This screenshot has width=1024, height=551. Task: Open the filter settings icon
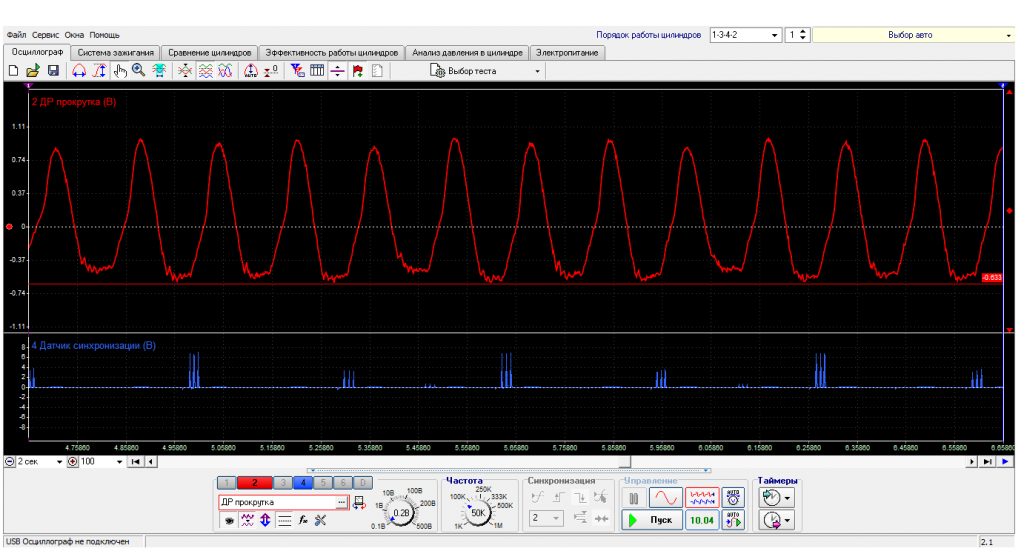coord(297,71)
